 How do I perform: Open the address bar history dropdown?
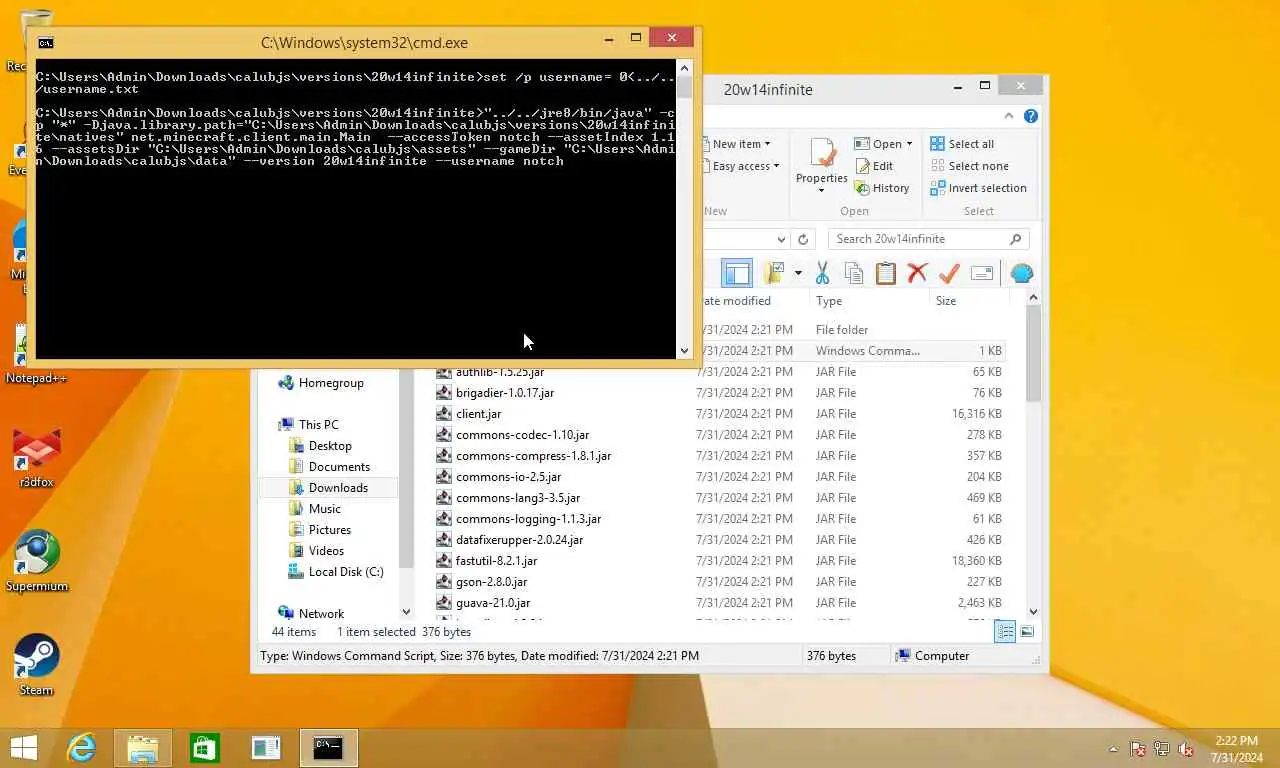pos(781,239)
